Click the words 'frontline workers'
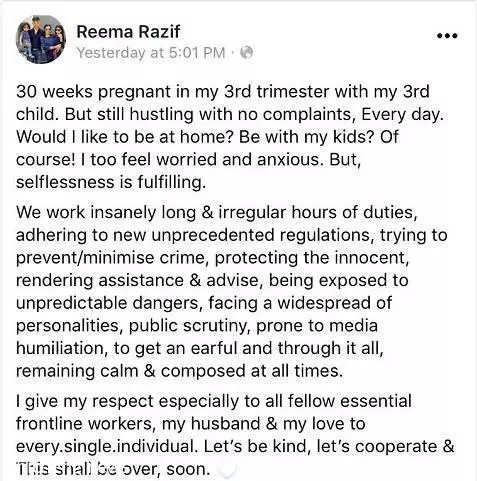The height and width of the screenshot is (481, 477). tap(86, 424)
